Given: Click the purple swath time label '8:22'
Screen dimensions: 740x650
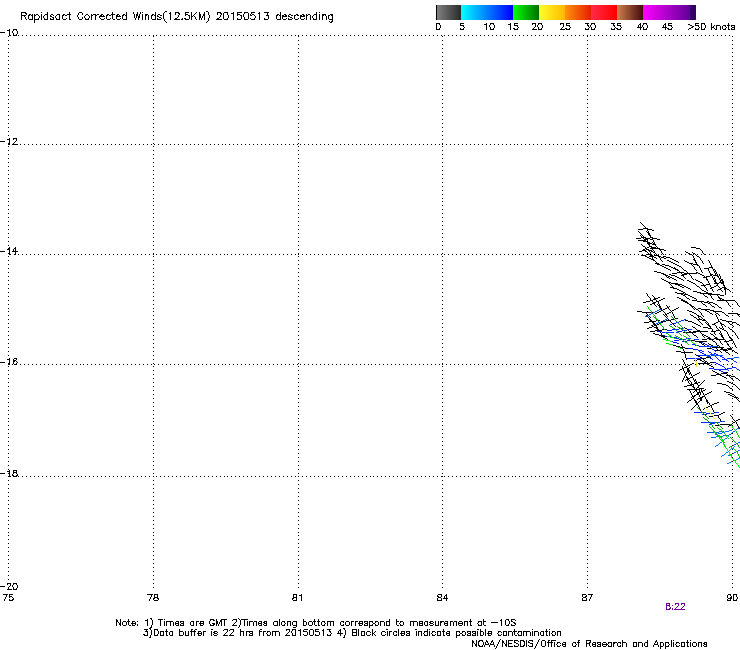Looking at the screenshot, I should [675, 607].
